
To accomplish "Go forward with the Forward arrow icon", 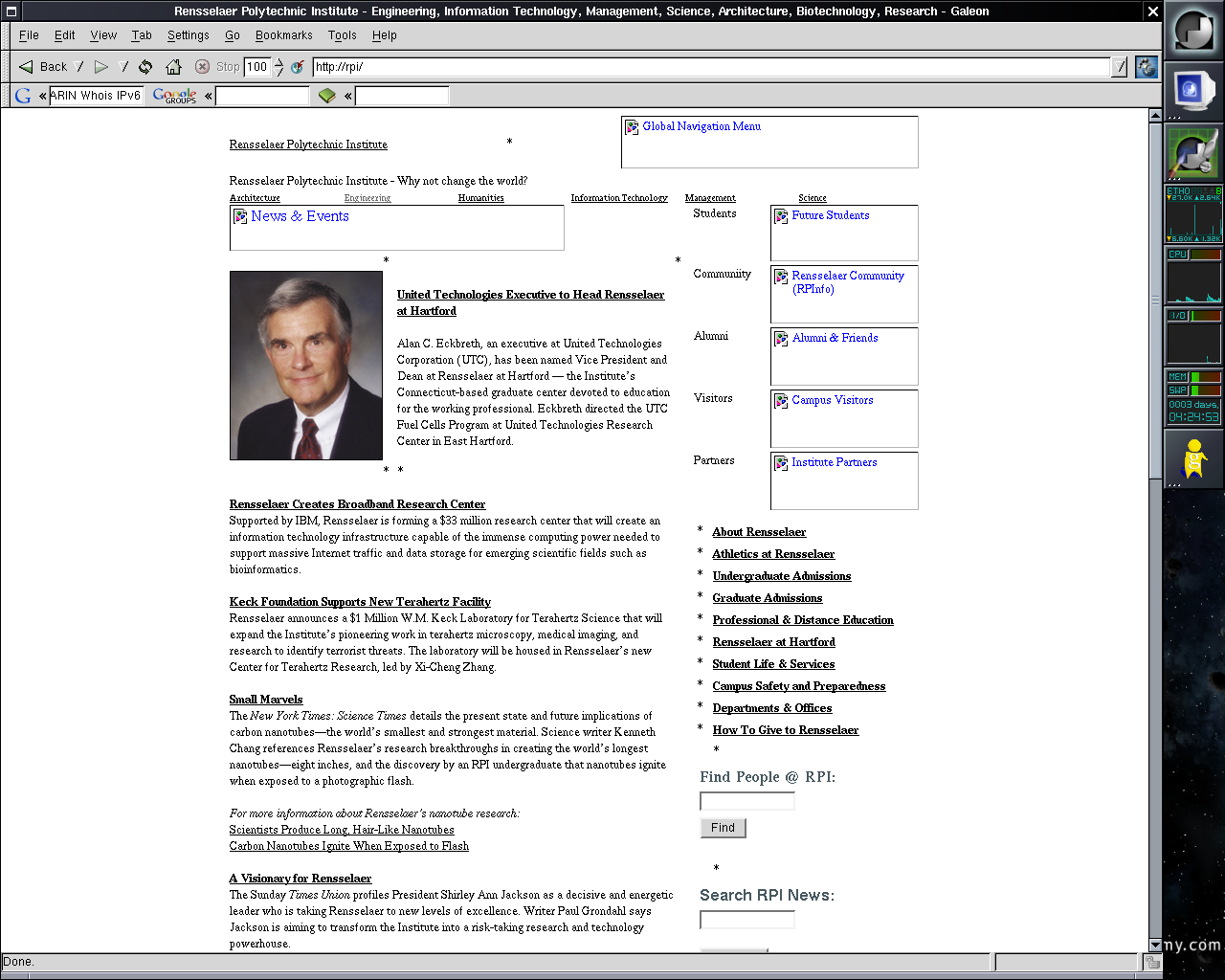I will point(101,67).
